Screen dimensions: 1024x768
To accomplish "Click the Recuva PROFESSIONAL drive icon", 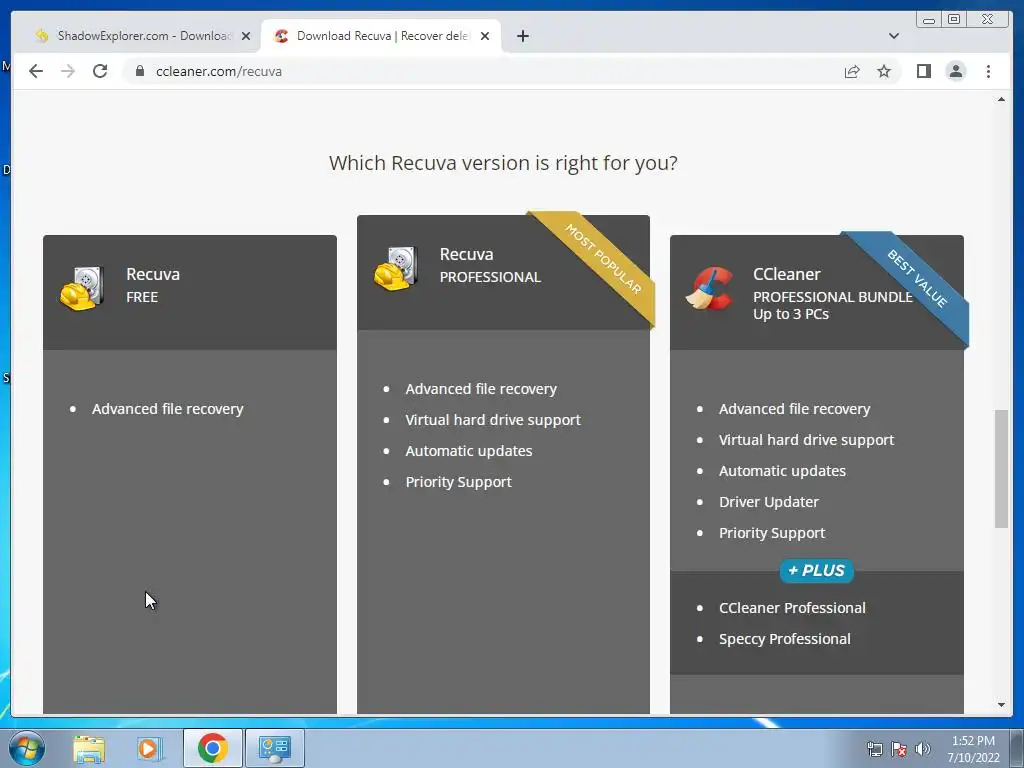I will pyautogui.click(x=396, y=268).
